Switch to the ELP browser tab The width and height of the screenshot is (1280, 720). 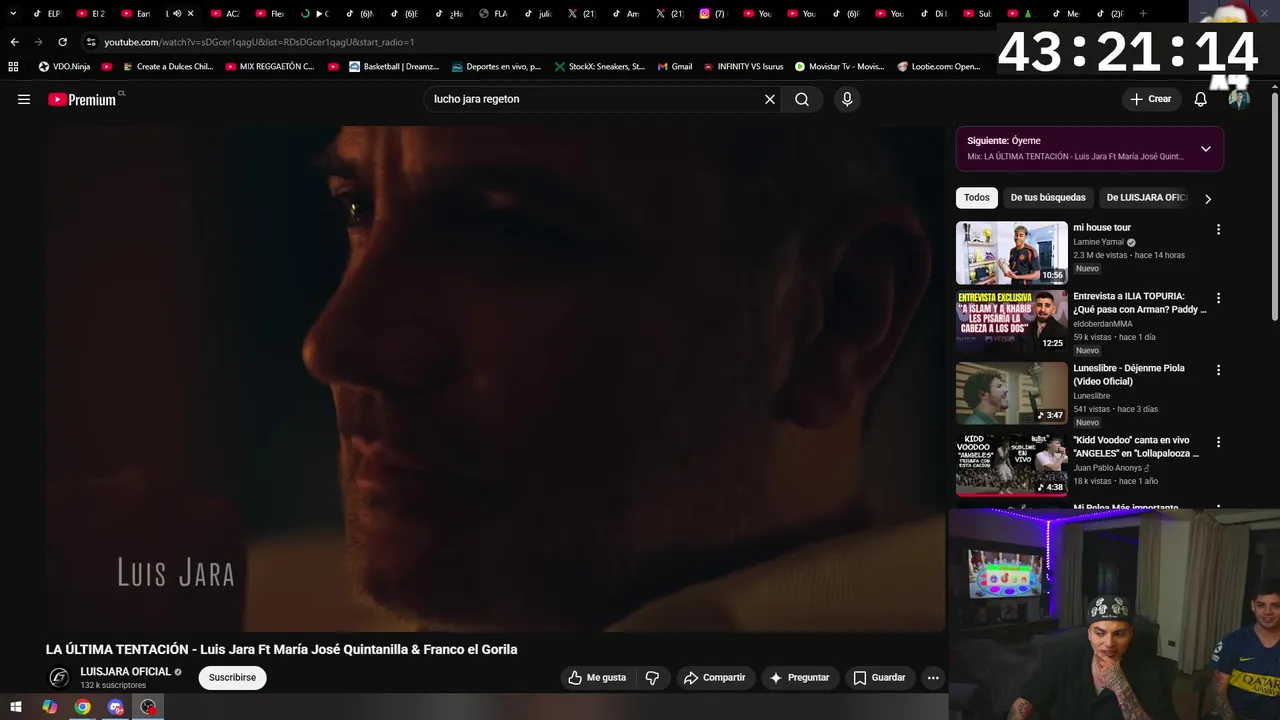(46, 14)
